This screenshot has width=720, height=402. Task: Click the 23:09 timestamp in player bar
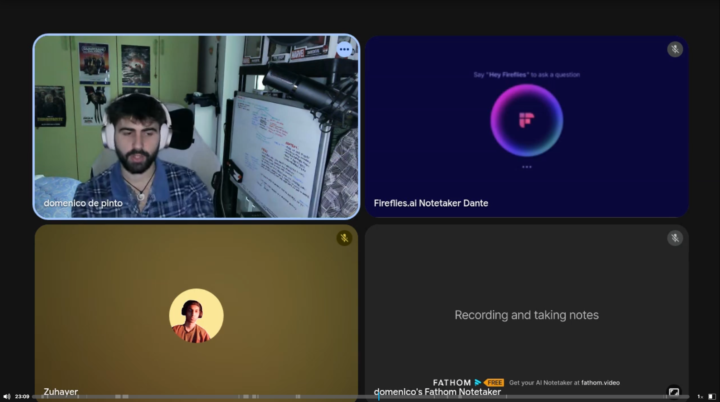(22, 397)
